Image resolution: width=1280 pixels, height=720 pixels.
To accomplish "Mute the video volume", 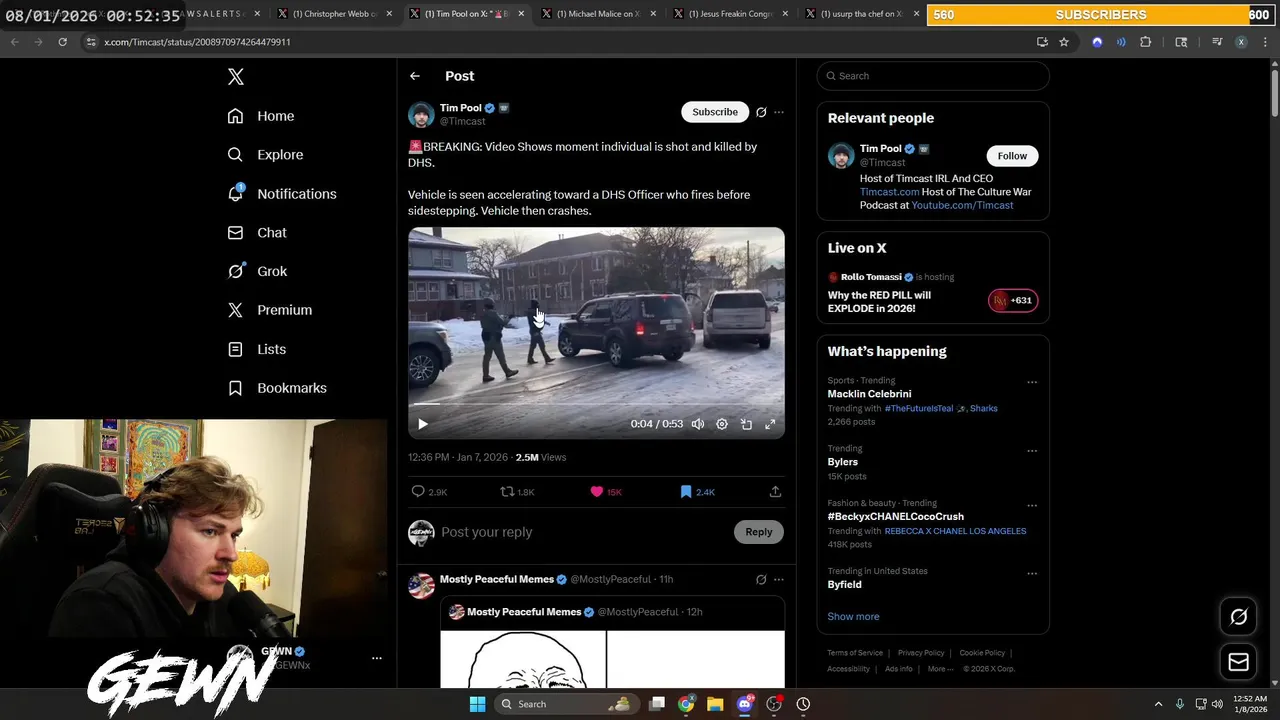I will 698,424.
